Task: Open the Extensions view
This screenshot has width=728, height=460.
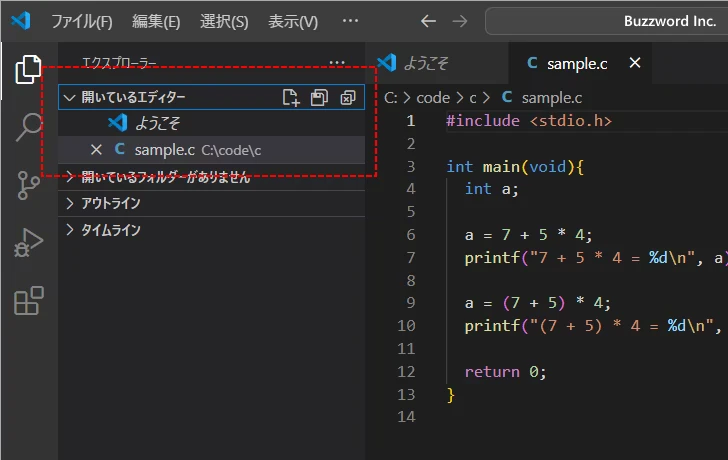Action: coord(28,301)
